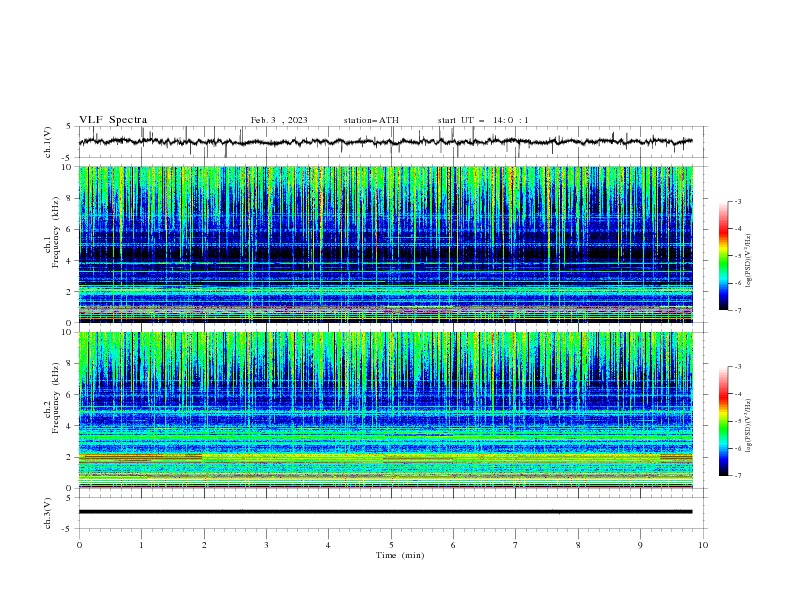
Task: Click the "ch.3(V)" axis label
Action: (48, 513)
